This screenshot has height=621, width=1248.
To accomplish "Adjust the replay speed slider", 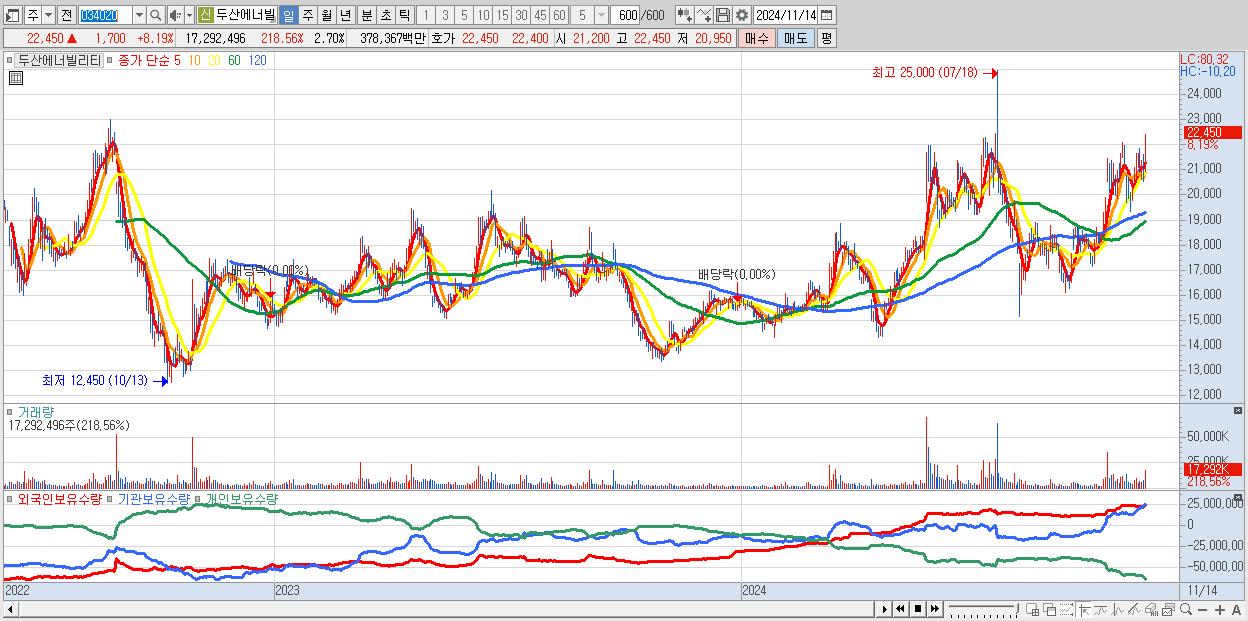I will coord(984,609).
